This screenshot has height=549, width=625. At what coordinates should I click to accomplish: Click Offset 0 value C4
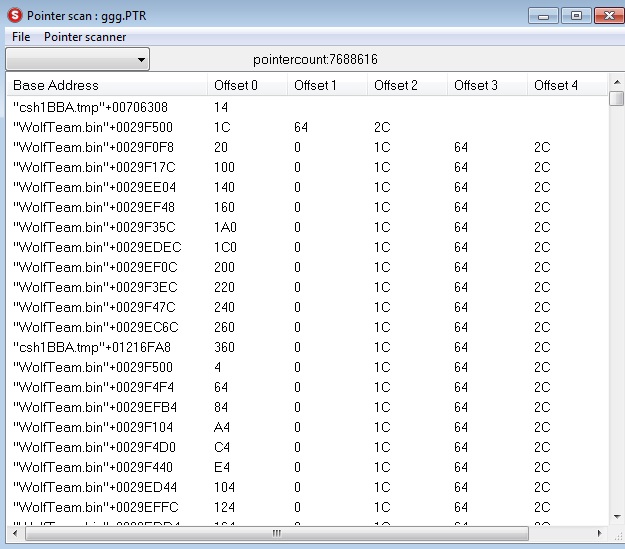pos(222,447)
